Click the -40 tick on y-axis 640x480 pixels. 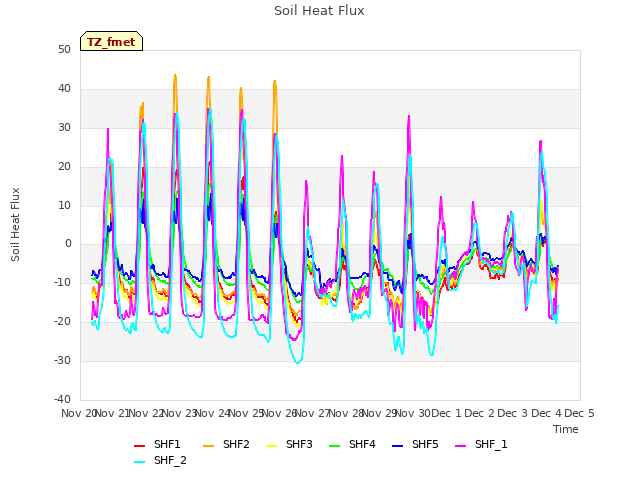point(62,399)
